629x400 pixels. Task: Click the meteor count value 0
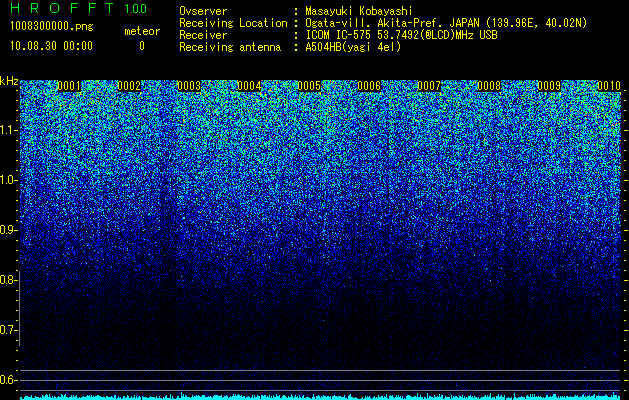142,46
